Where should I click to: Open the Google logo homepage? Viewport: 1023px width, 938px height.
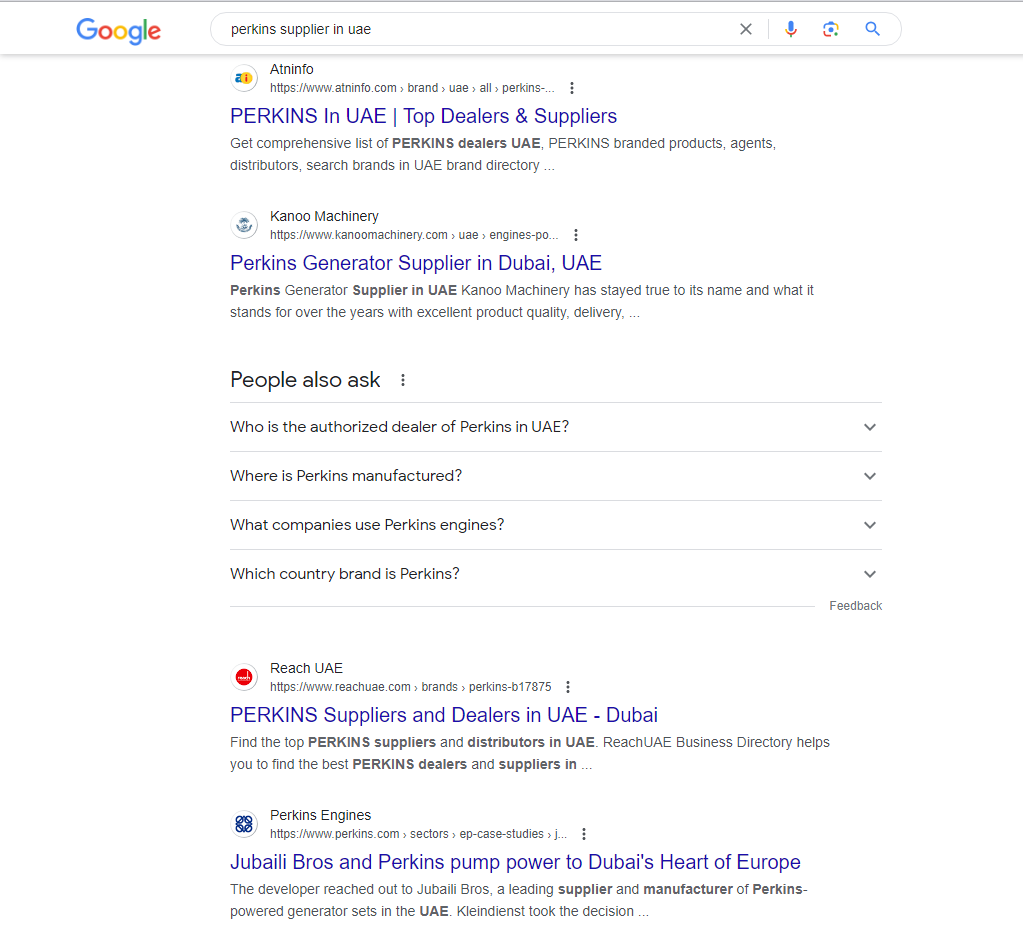click(x=118, y=30)
